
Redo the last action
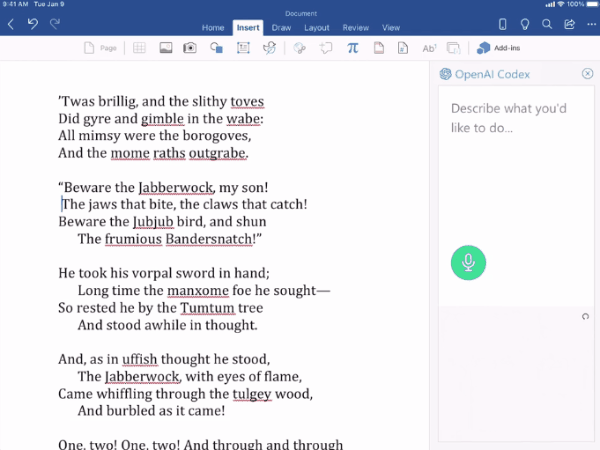[x=55, y=24]
